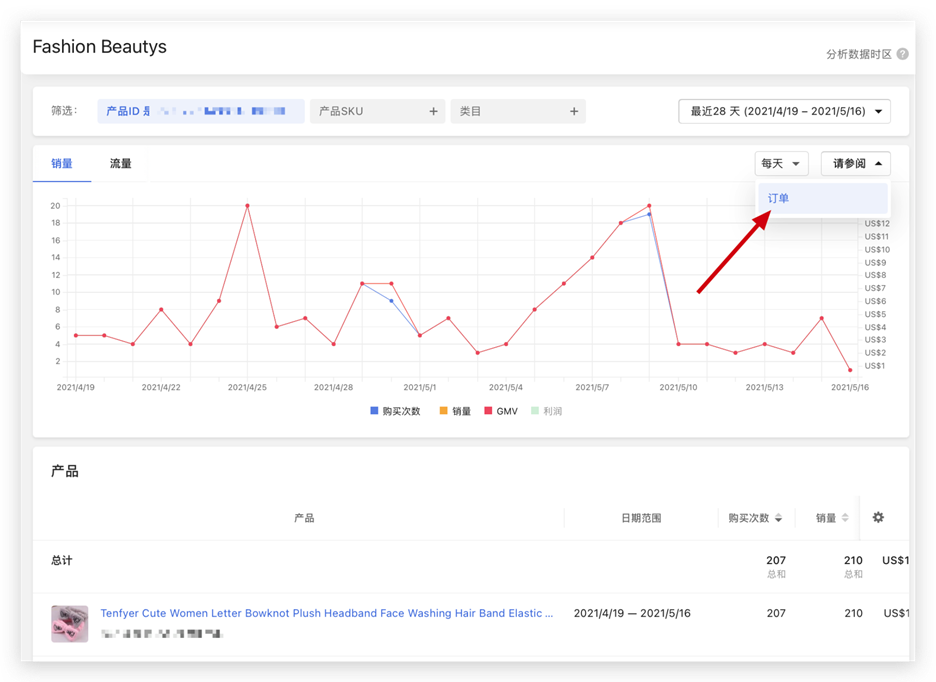The width and height of the screenshot is (936, 682).
Task: Open table column settings gear icon
Action: click(x=878, y=518)
